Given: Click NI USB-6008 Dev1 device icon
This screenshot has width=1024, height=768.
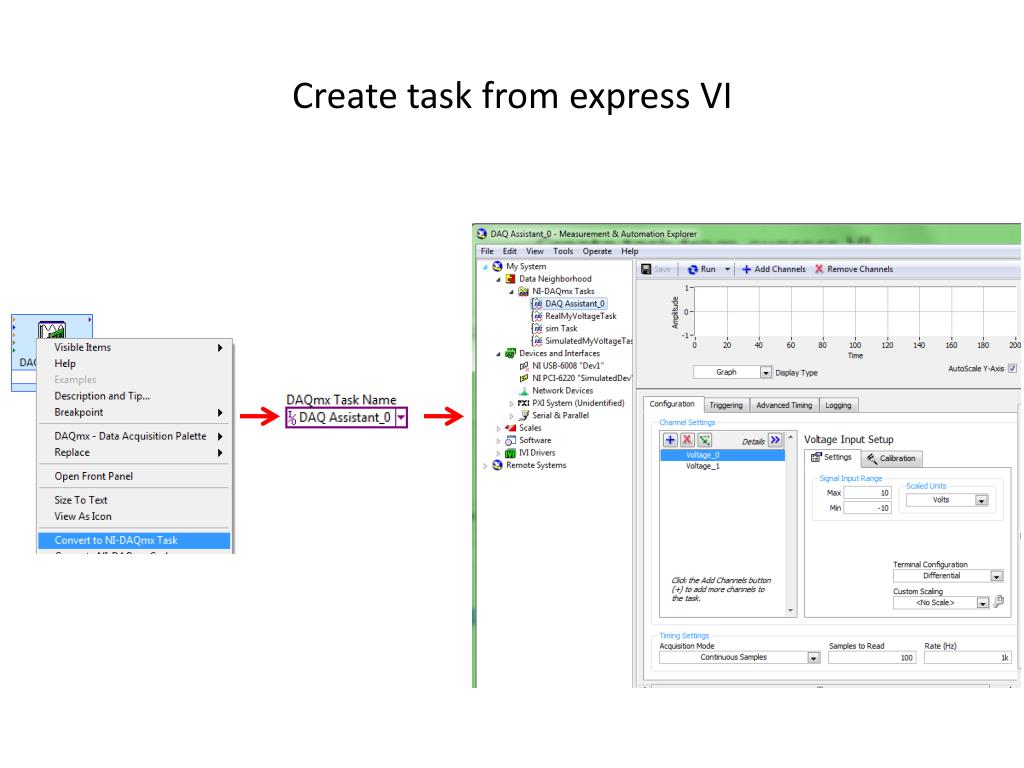Looking at the screenshot, I should point(524,366).
